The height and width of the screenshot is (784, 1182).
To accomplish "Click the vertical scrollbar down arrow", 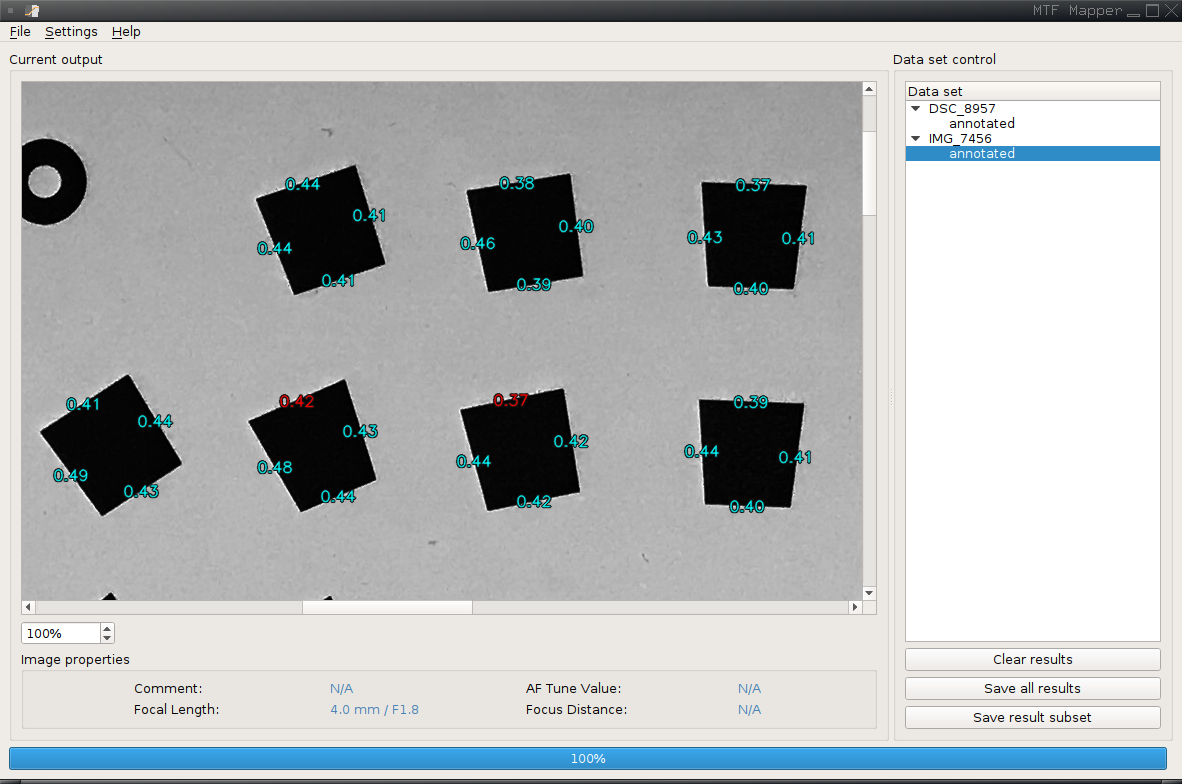I will (x=868, y=592).
